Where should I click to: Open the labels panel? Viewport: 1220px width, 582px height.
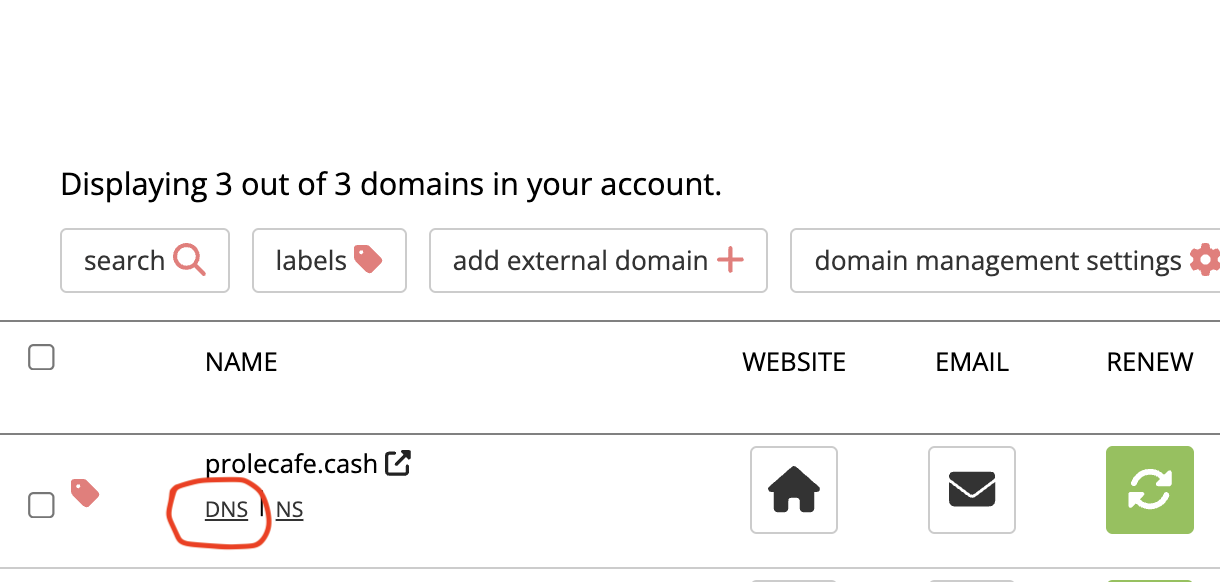point(329,260)
